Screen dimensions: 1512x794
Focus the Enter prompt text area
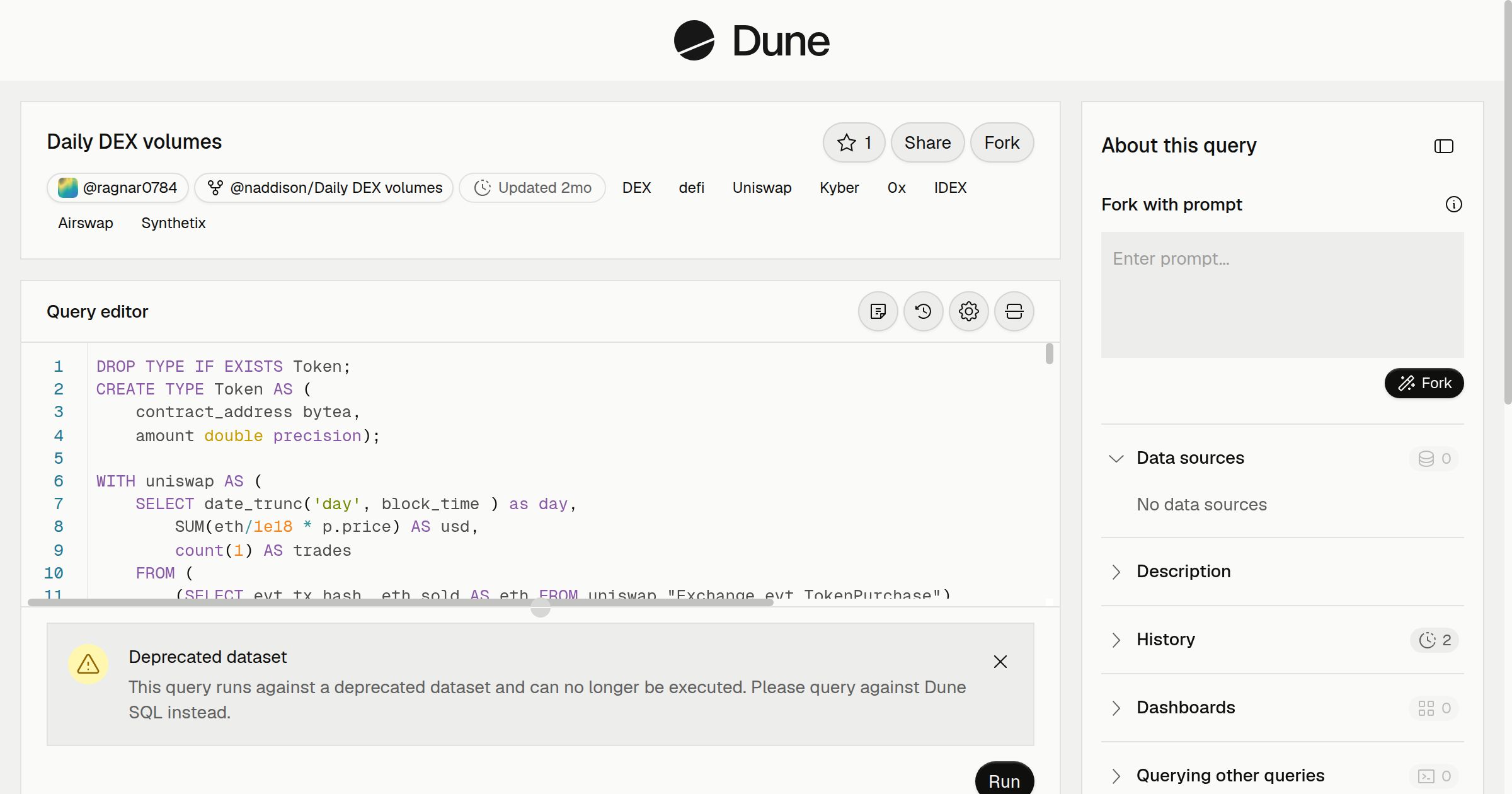coord(1282,295)
